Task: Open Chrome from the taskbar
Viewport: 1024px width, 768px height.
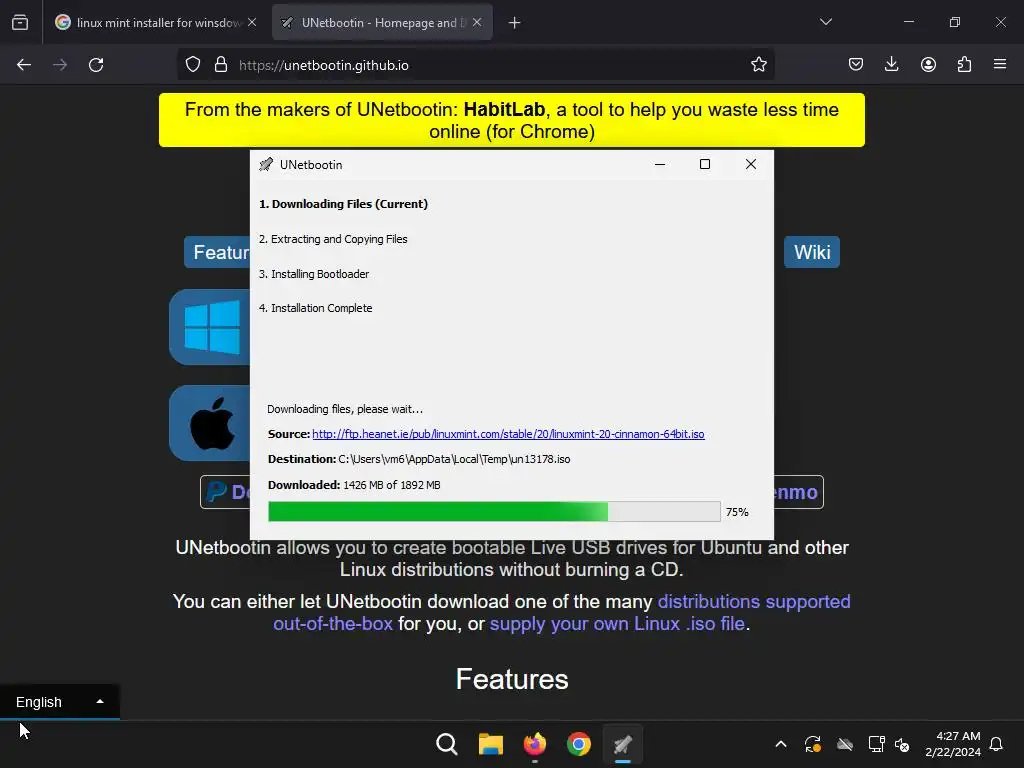Action: tap(579, 744)
